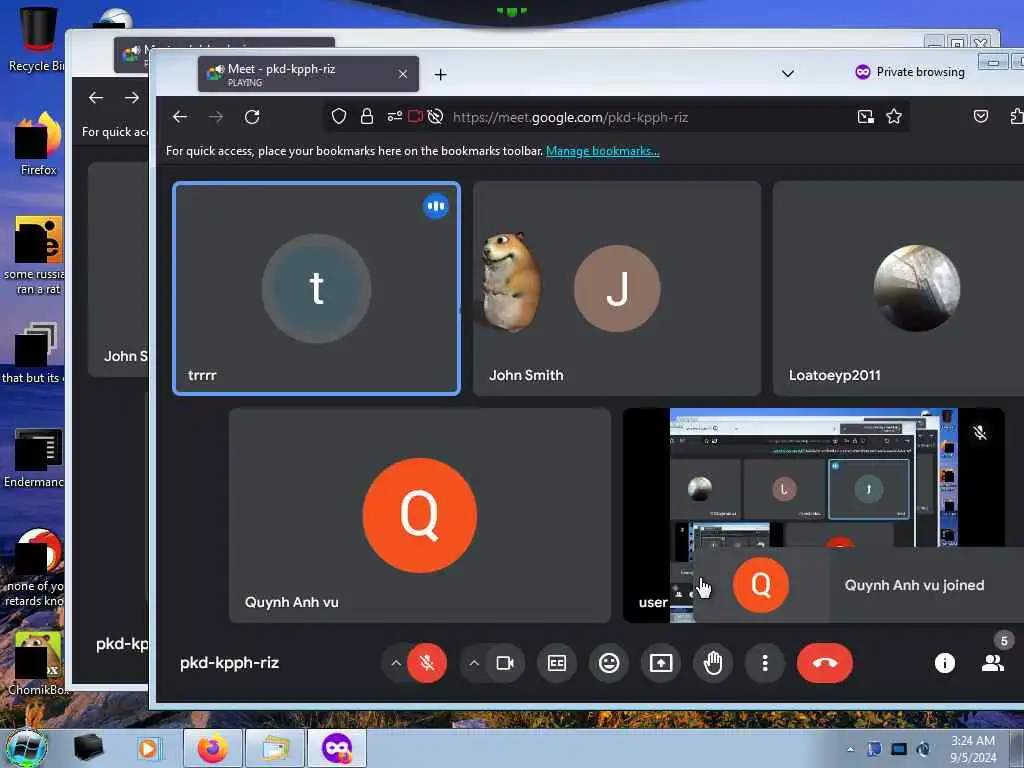The image size is (1024, 768).
Task: Open Recycle Bin desktop icon
Action: [37, 39]
